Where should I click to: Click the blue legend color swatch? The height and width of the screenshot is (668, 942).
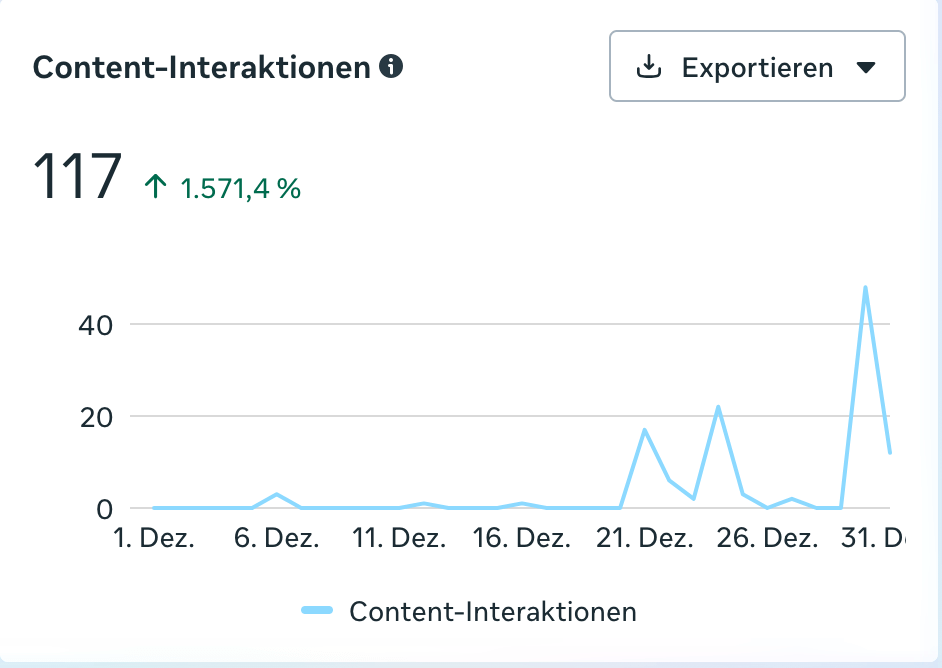(x=317, y=611)
